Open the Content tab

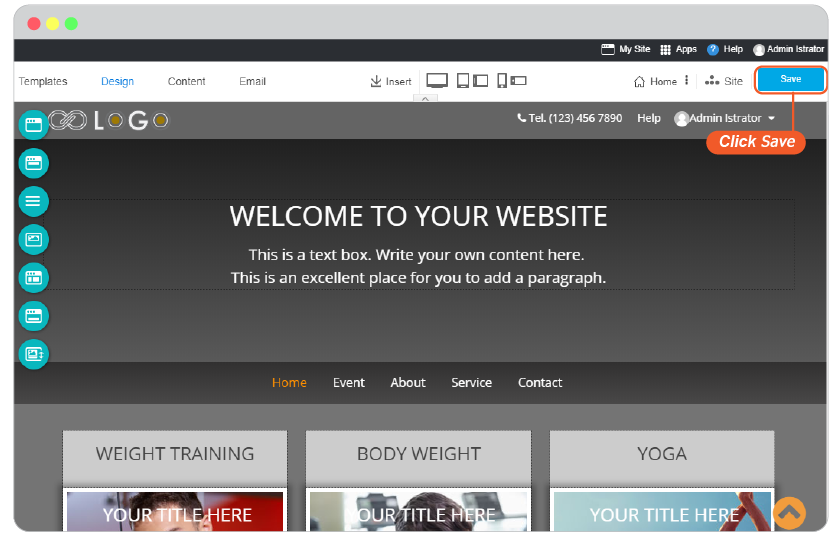point(186,81)
